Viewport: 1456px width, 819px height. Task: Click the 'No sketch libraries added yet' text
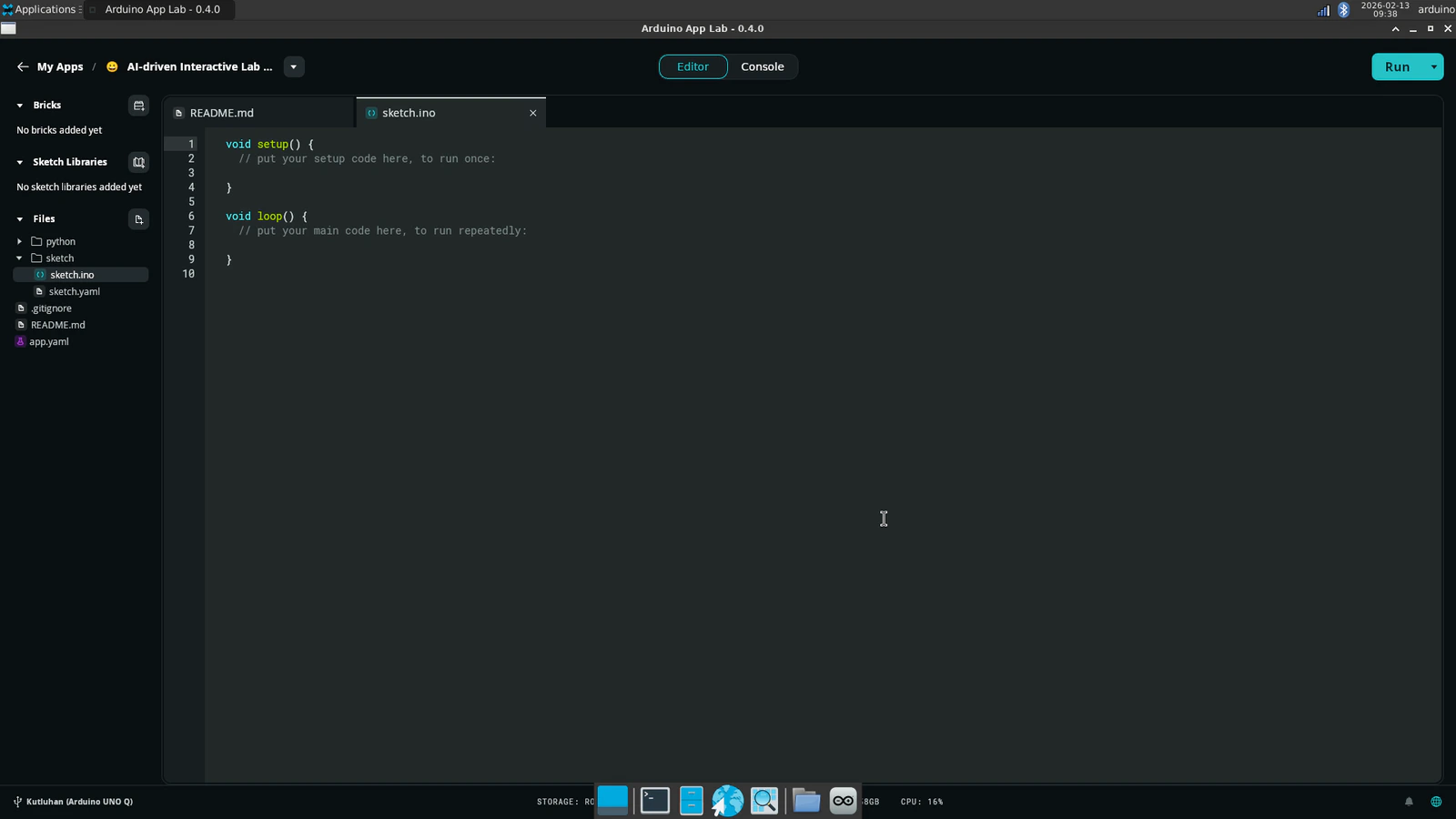(x=79, y=187)
